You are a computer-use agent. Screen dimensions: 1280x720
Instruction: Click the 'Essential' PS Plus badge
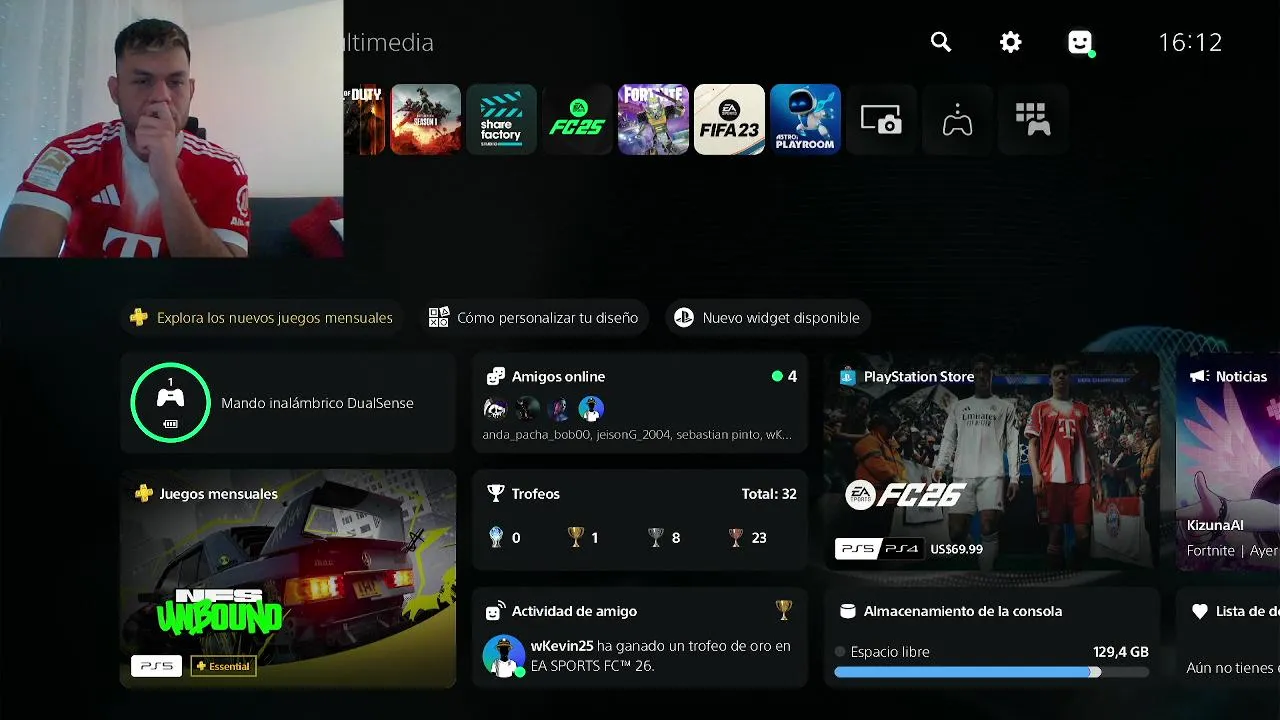[x=223, y=666]
